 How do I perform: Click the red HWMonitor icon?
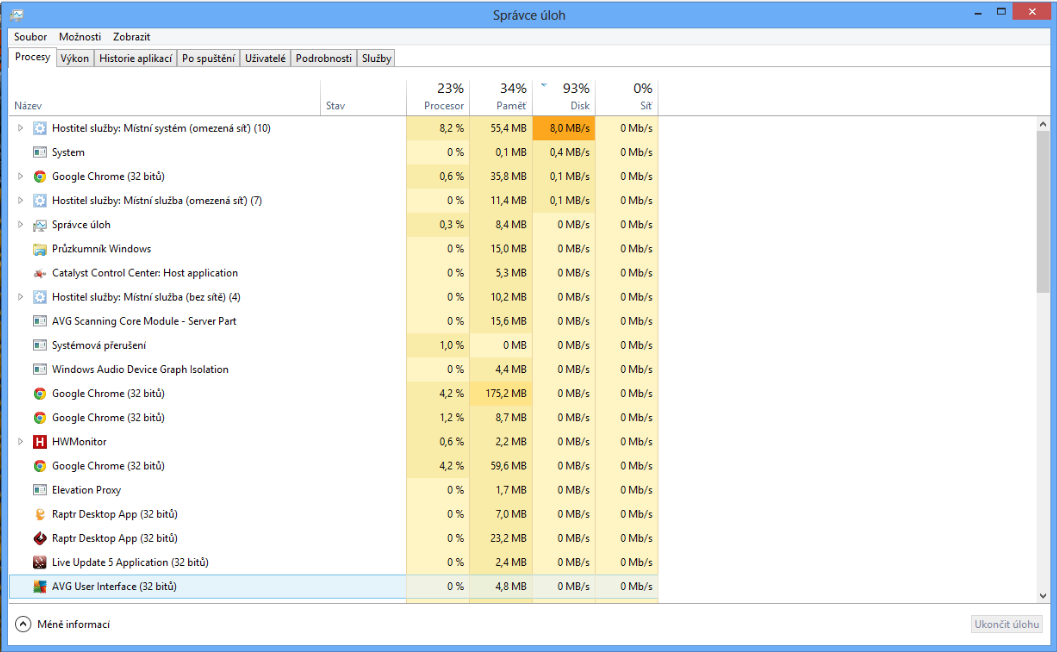(x=40, y=442)
